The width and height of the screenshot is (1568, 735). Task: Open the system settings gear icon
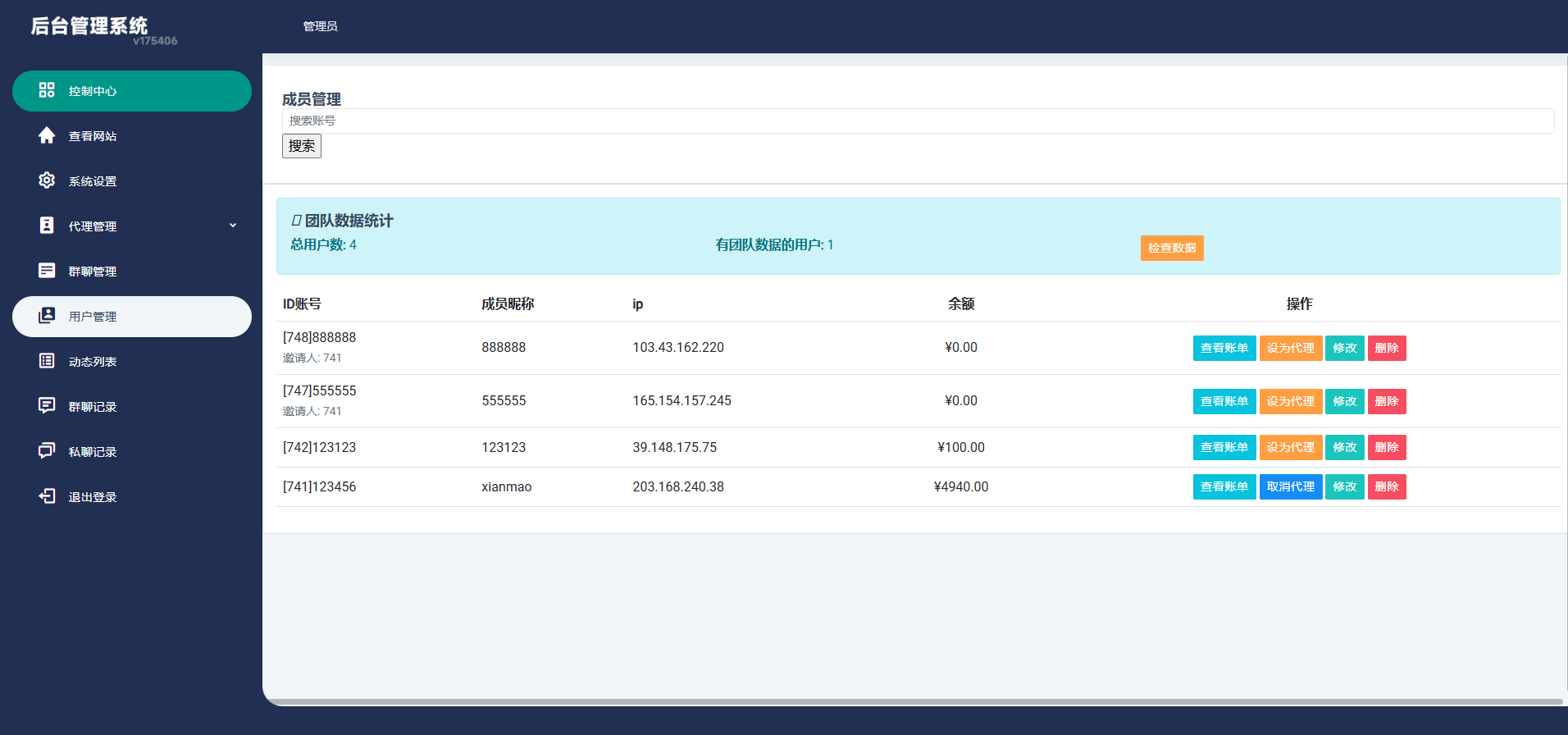(x=47, y=180)
